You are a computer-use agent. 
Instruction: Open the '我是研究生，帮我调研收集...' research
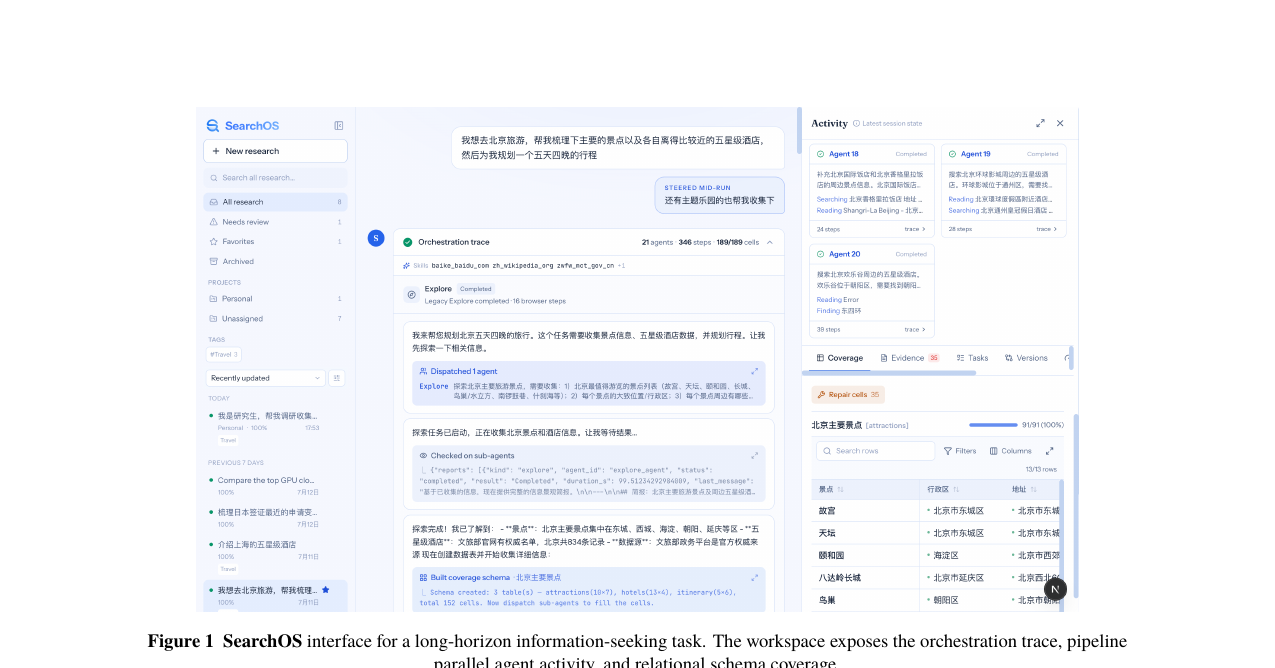click(x=275, y=426)
